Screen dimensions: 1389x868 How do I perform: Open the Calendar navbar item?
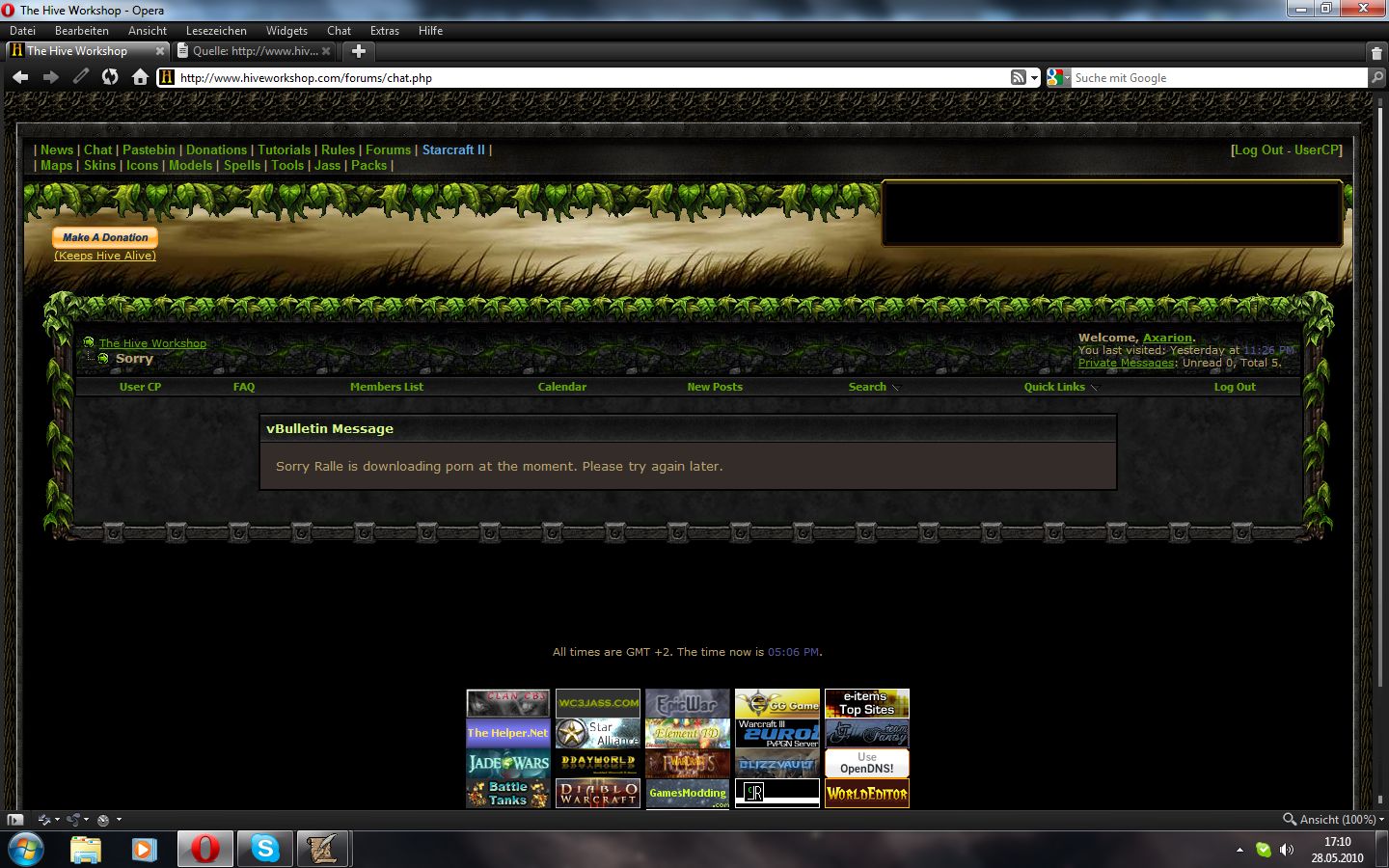[562, 387]
